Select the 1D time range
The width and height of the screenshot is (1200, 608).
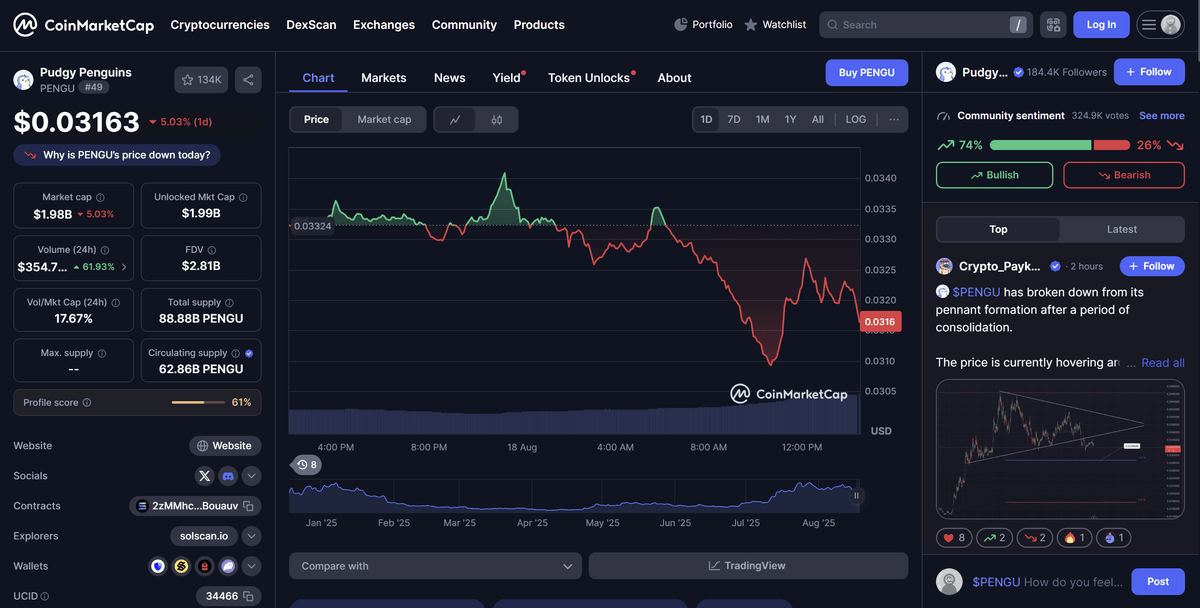(706, 119)
